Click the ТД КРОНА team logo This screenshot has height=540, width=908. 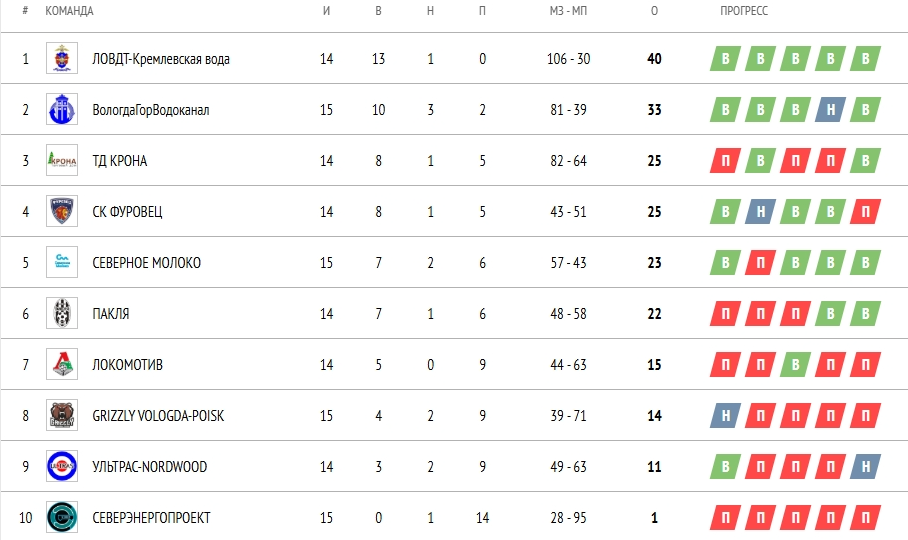coord(62,160)
